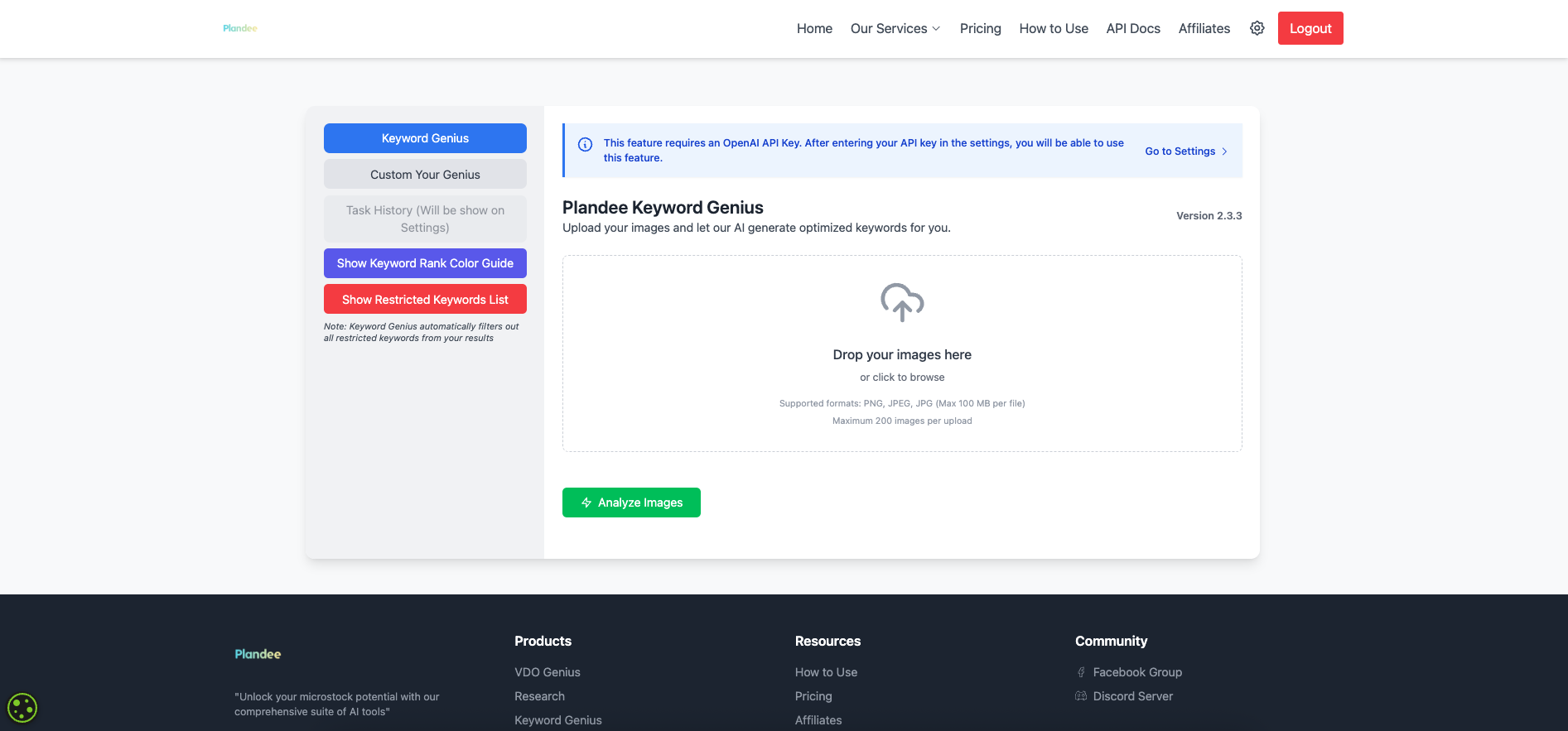Click the info icon in API key notice
The width and height of the screenshot is (1568, 731).
click(585, 144)
